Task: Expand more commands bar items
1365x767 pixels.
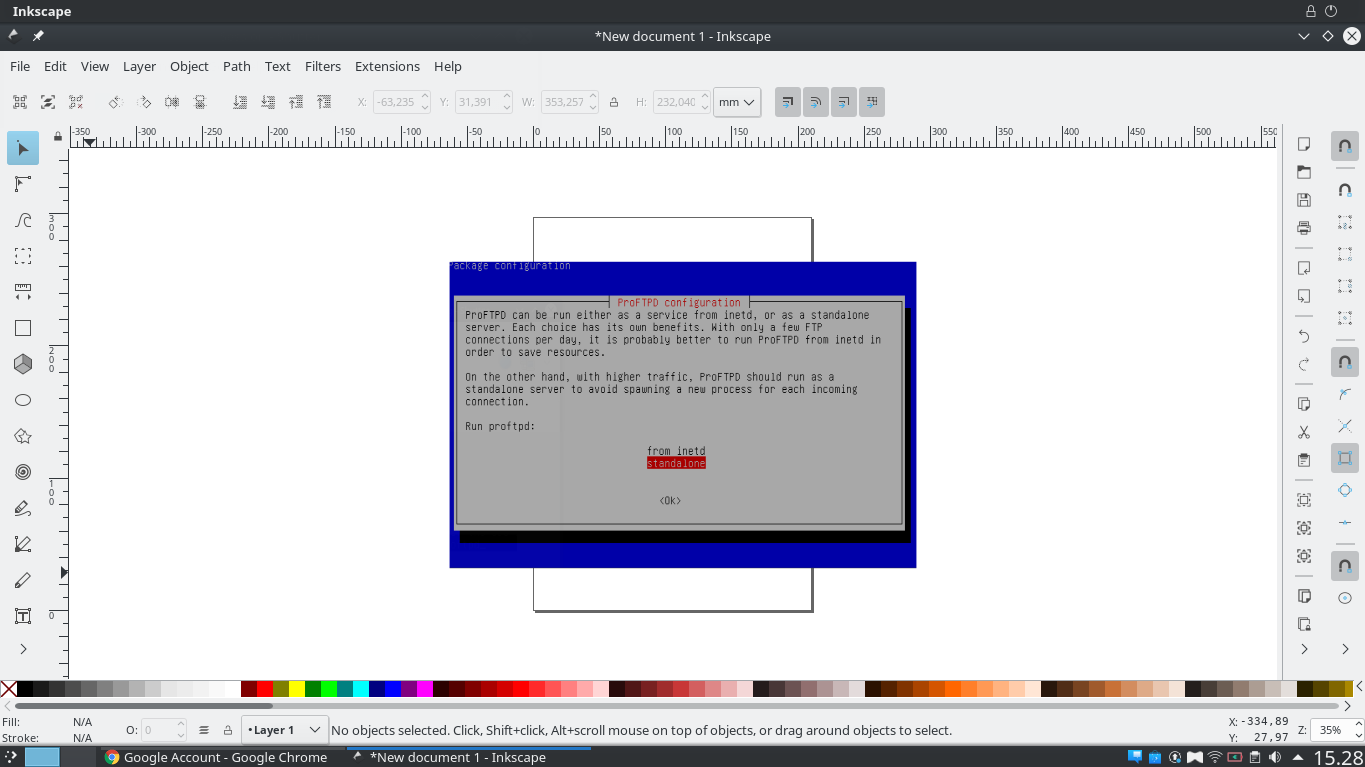Action: (1304, 649)
